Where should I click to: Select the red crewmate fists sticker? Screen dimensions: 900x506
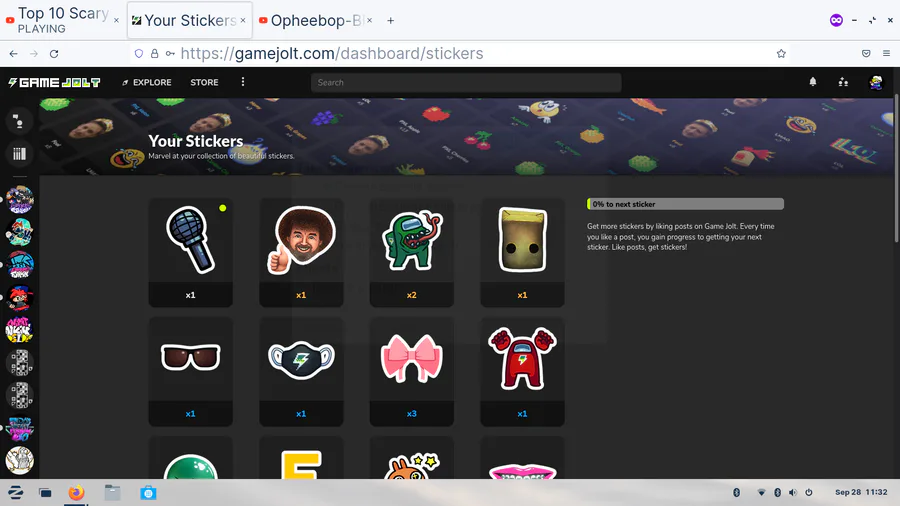(522, 371)
